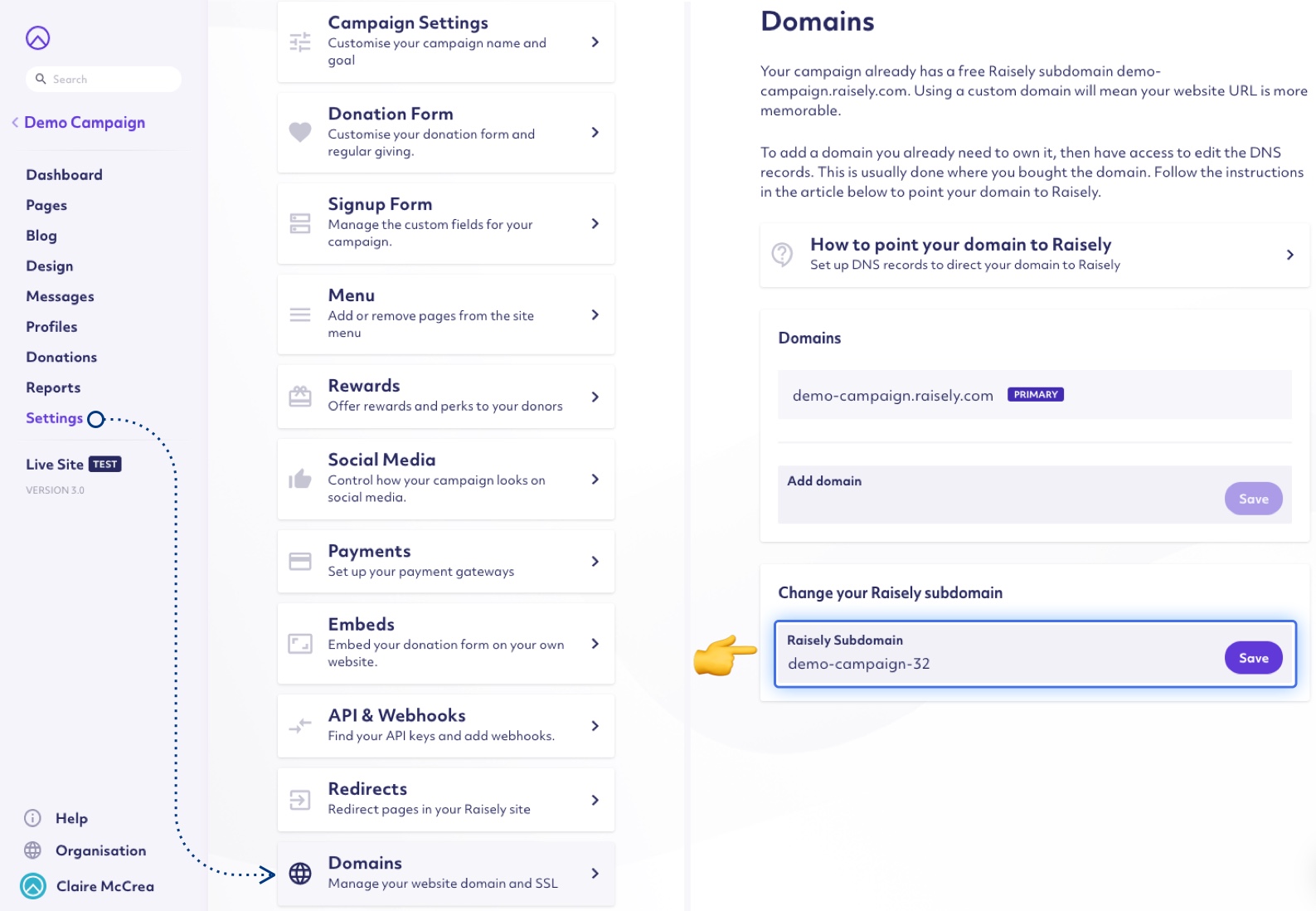Click the Payments card title
Screen dimensions: 1316x911
[369, 552]
